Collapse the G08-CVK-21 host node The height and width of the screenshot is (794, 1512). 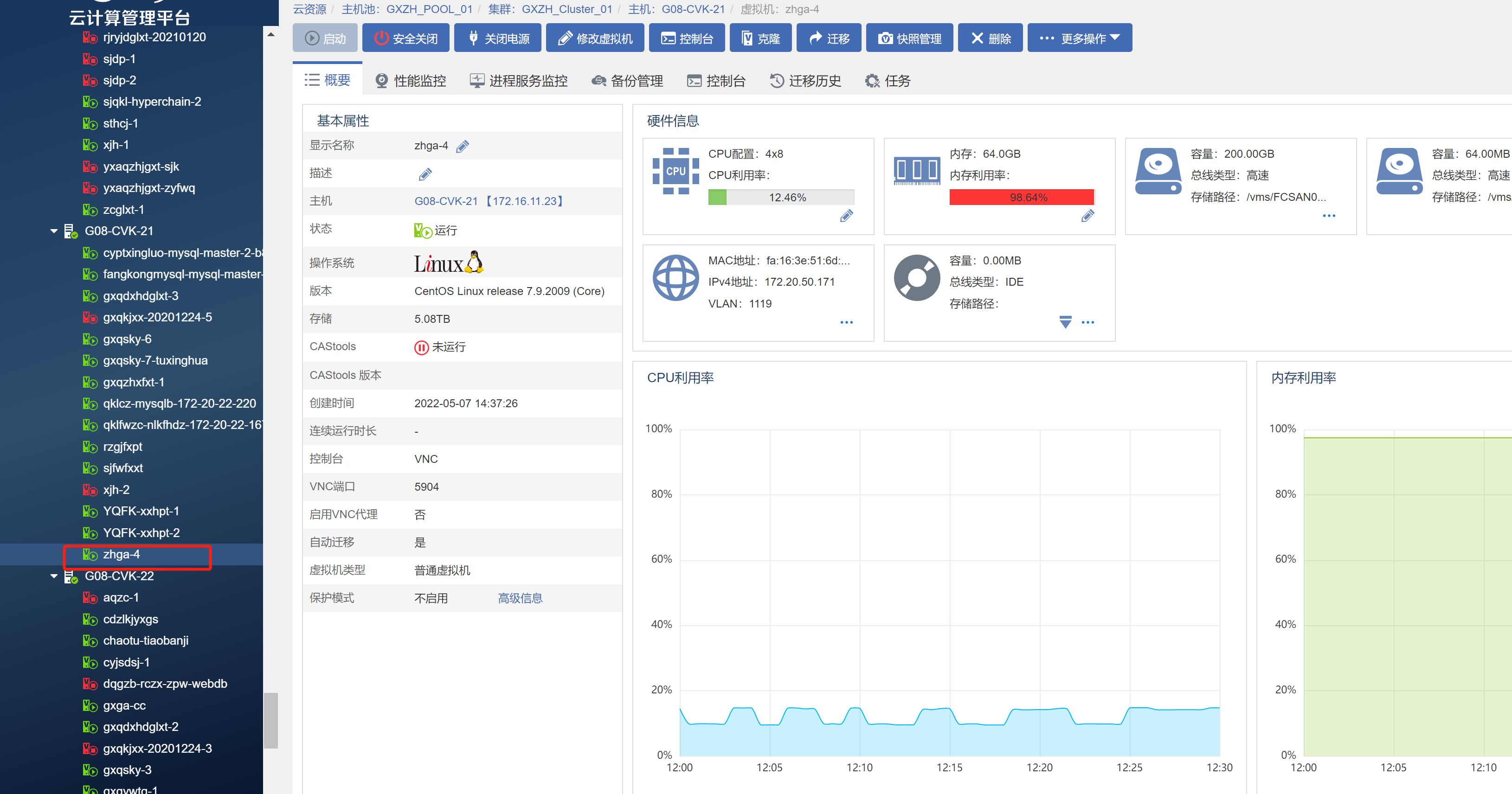pyautogui.click(x=54, y=231)
